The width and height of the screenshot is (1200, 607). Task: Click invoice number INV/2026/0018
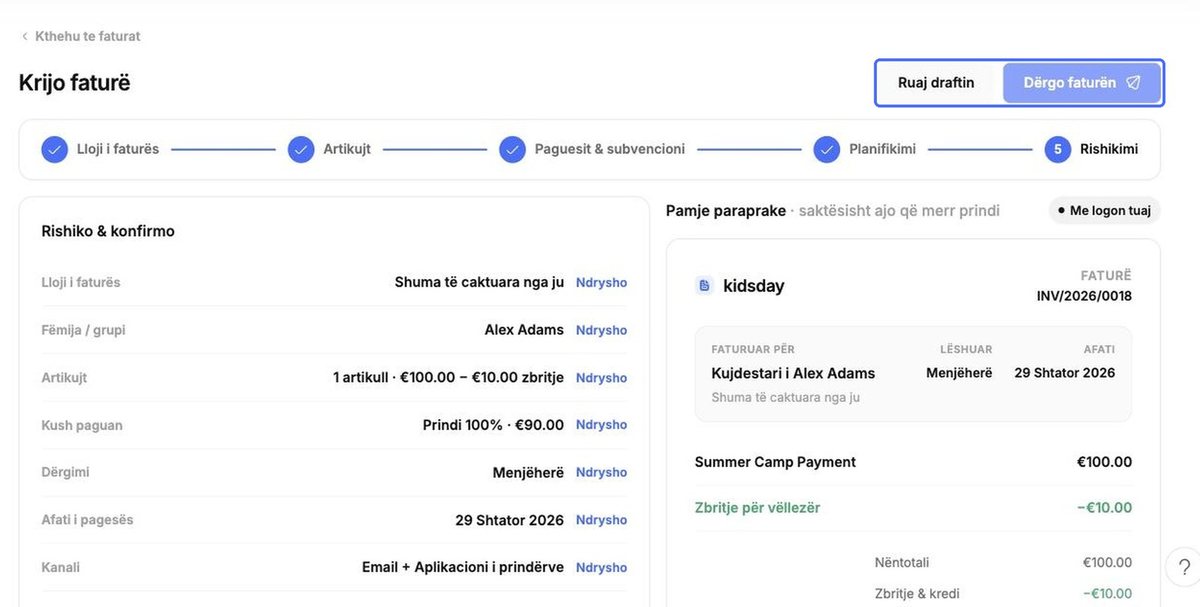click(1084, 296)
